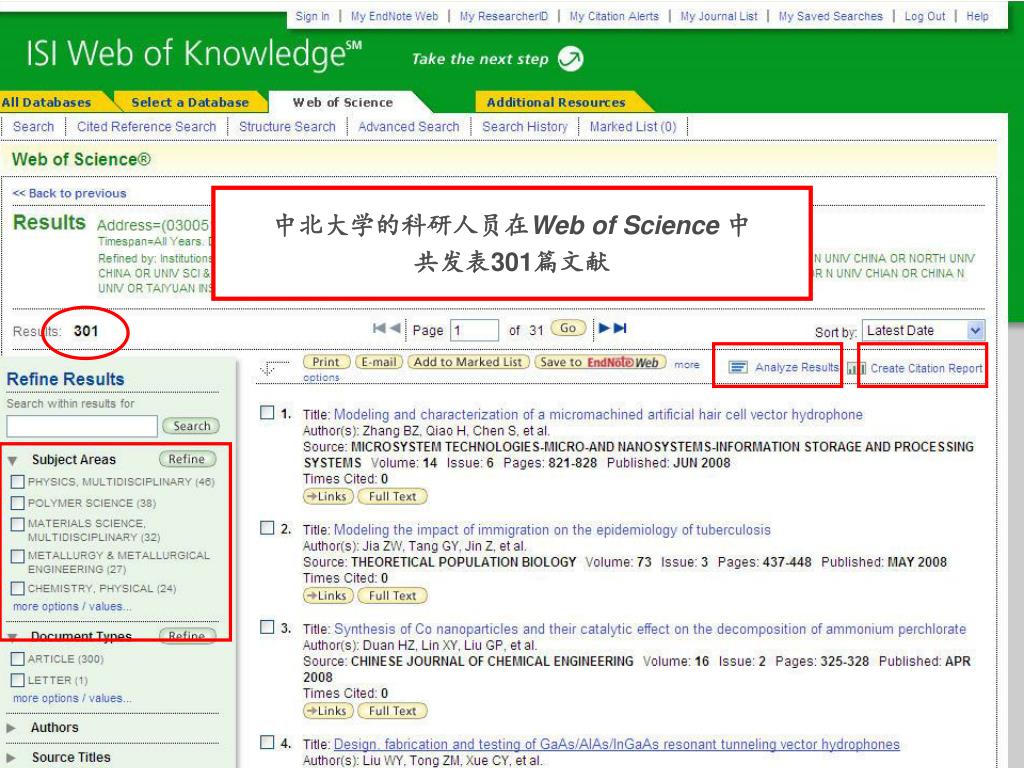Go back via Back to previous link

pyautogui.click(x=69, y=193)
